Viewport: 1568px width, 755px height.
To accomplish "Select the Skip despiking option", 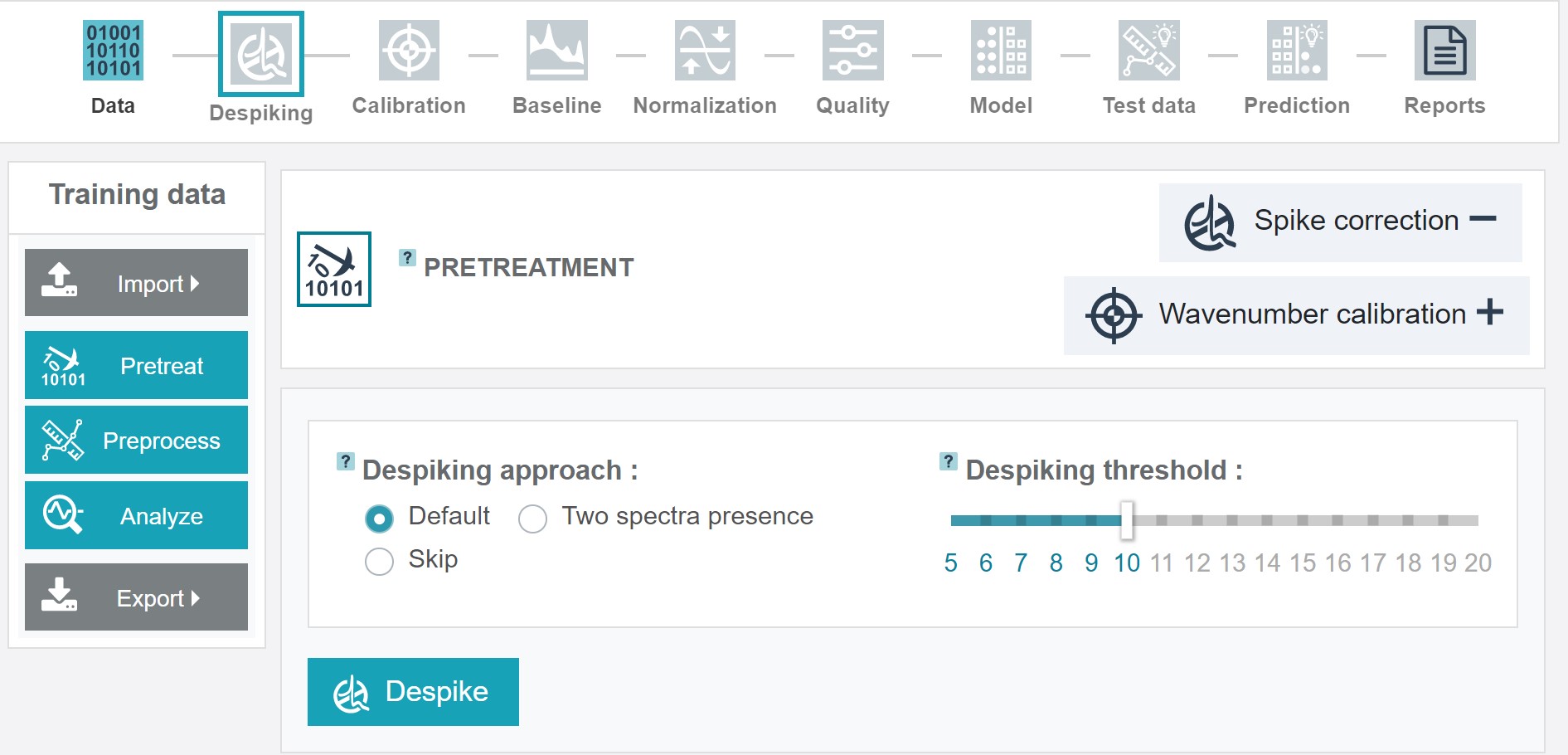I will click(x=379, y=562).
